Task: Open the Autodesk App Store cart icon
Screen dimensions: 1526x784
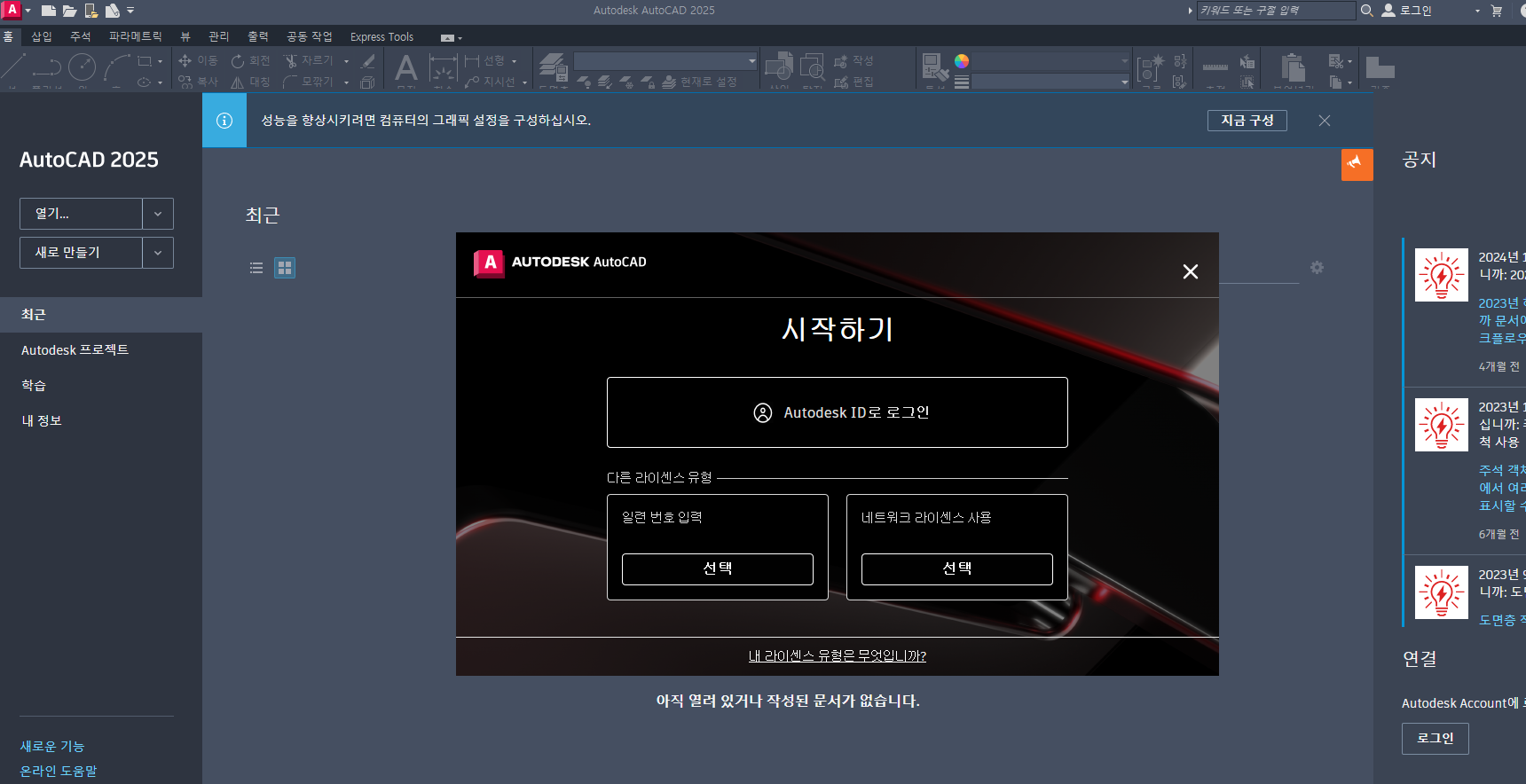Action: point(1497,11)
